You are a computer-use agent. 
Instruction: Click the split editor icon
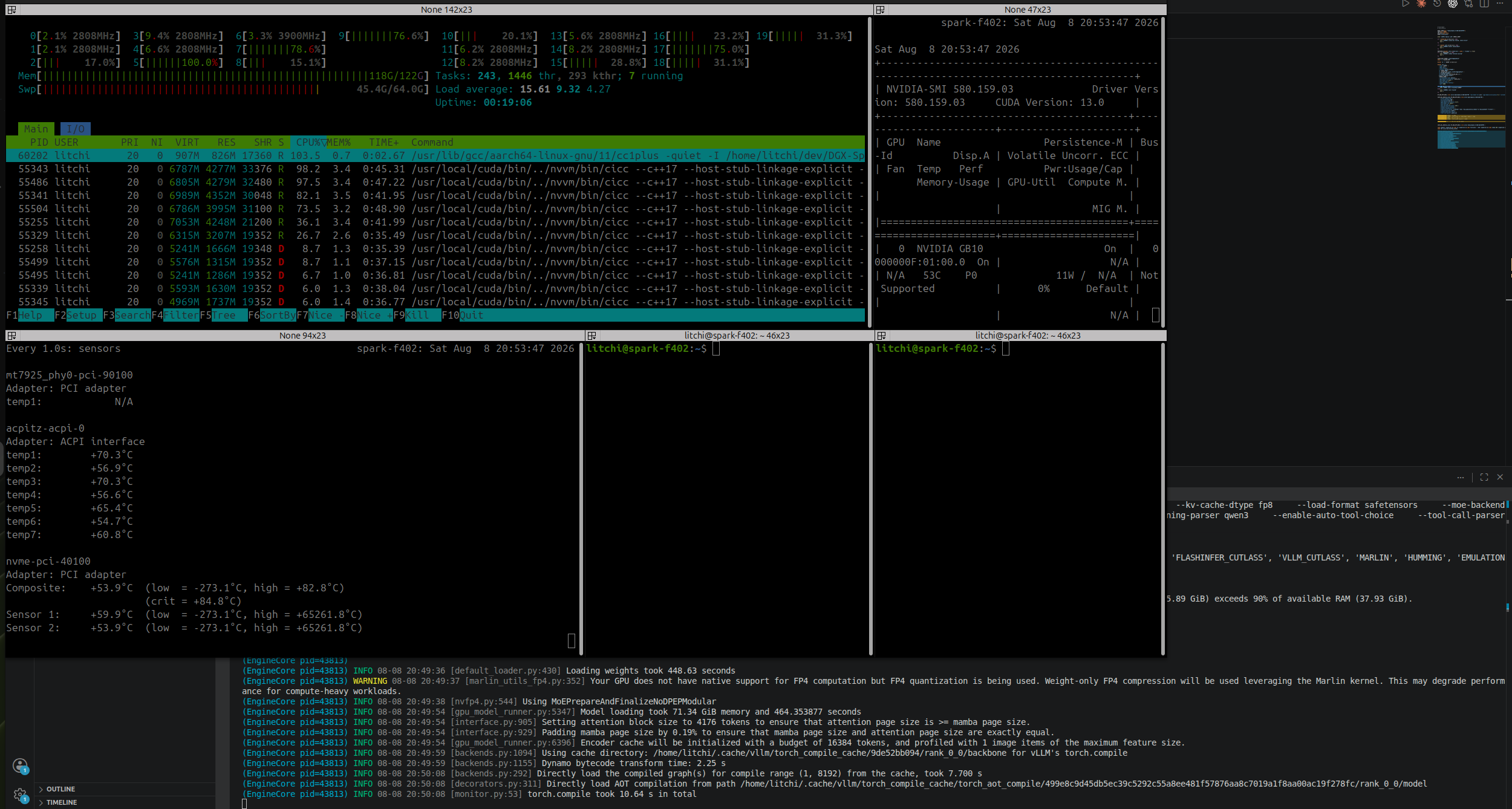1484,4
